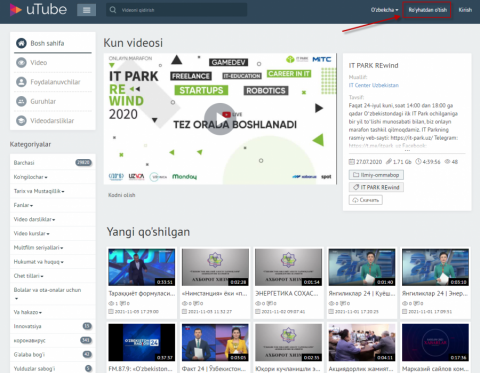Click the Ro'yhatdan o'tish button
Viewport: 480px width, 373px height.
pyautogui.click(x=427, y=10)
